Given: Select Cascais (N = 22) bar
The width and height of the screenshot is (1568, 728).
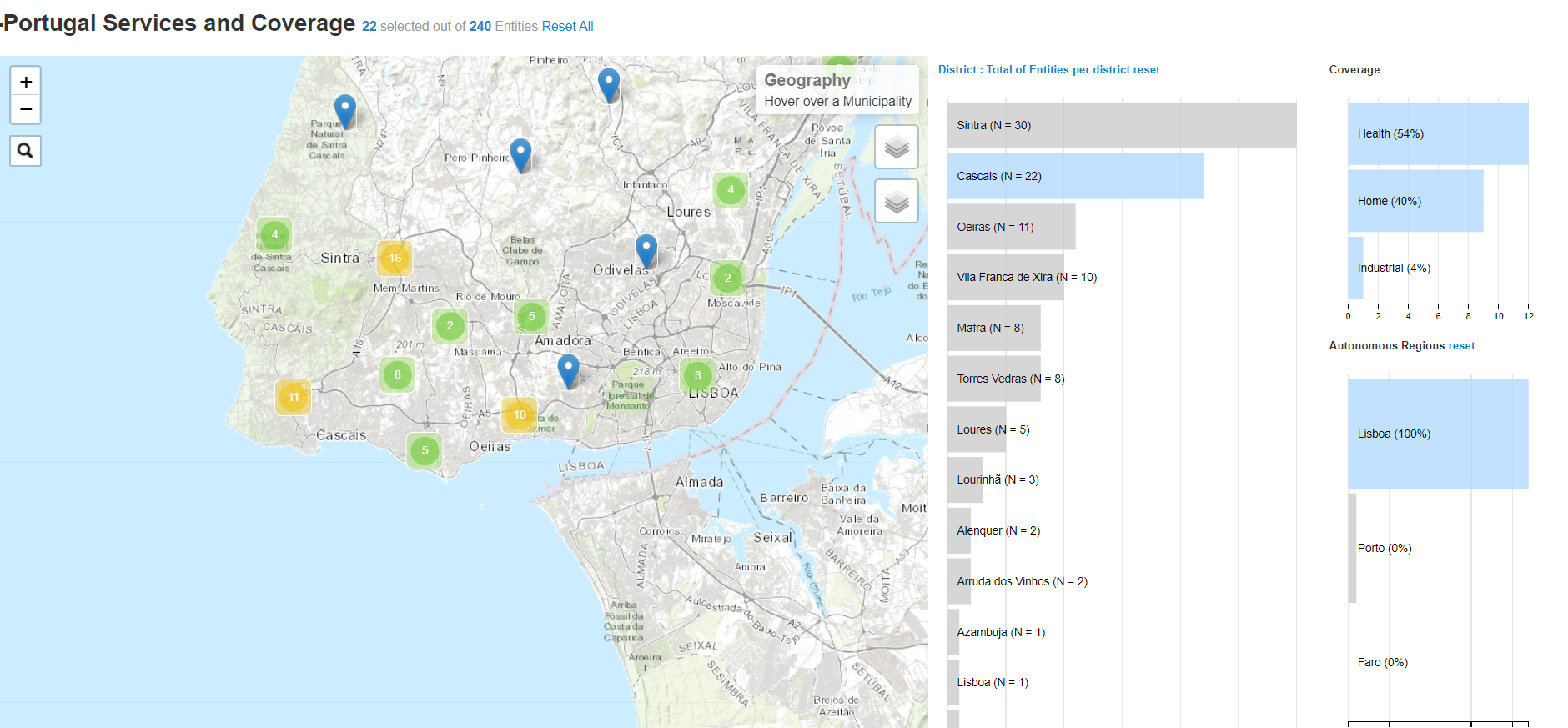Looking at the screenshot, I should [1075, 176].
